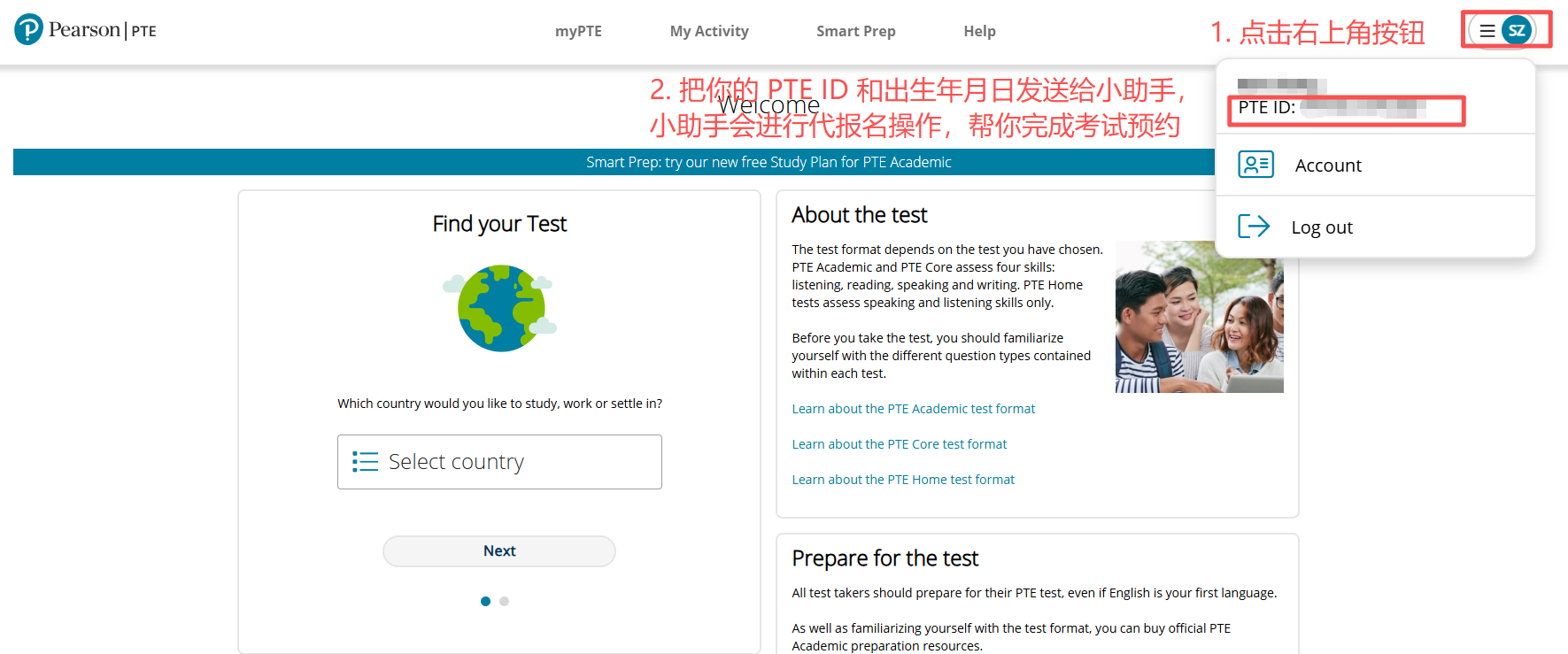This screenshot has width=1568, height=654.
Task: Click the Account card icon
Action: [x=1255, y=165]
